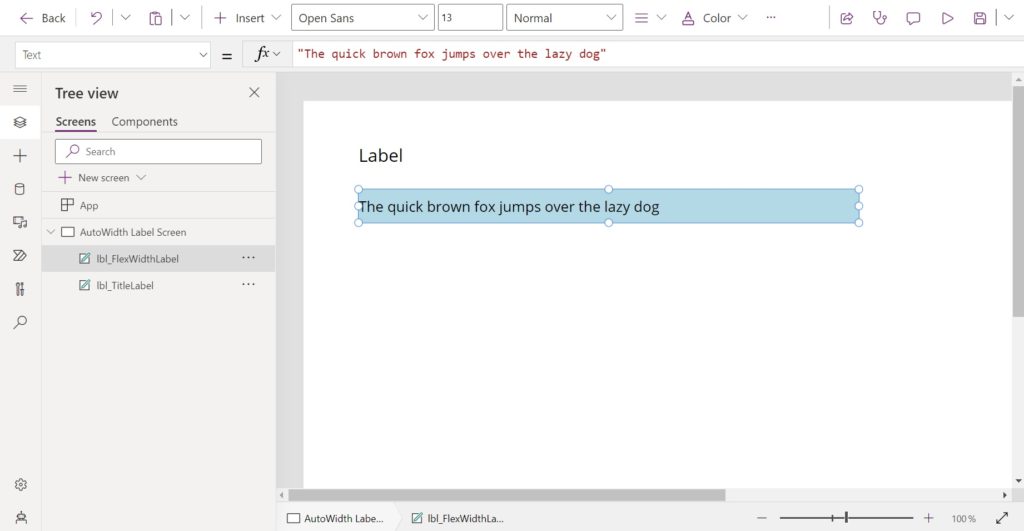Open the Power Automate sidebar icon
Viewport: 1024px width, 531px height.
(20, 255)
